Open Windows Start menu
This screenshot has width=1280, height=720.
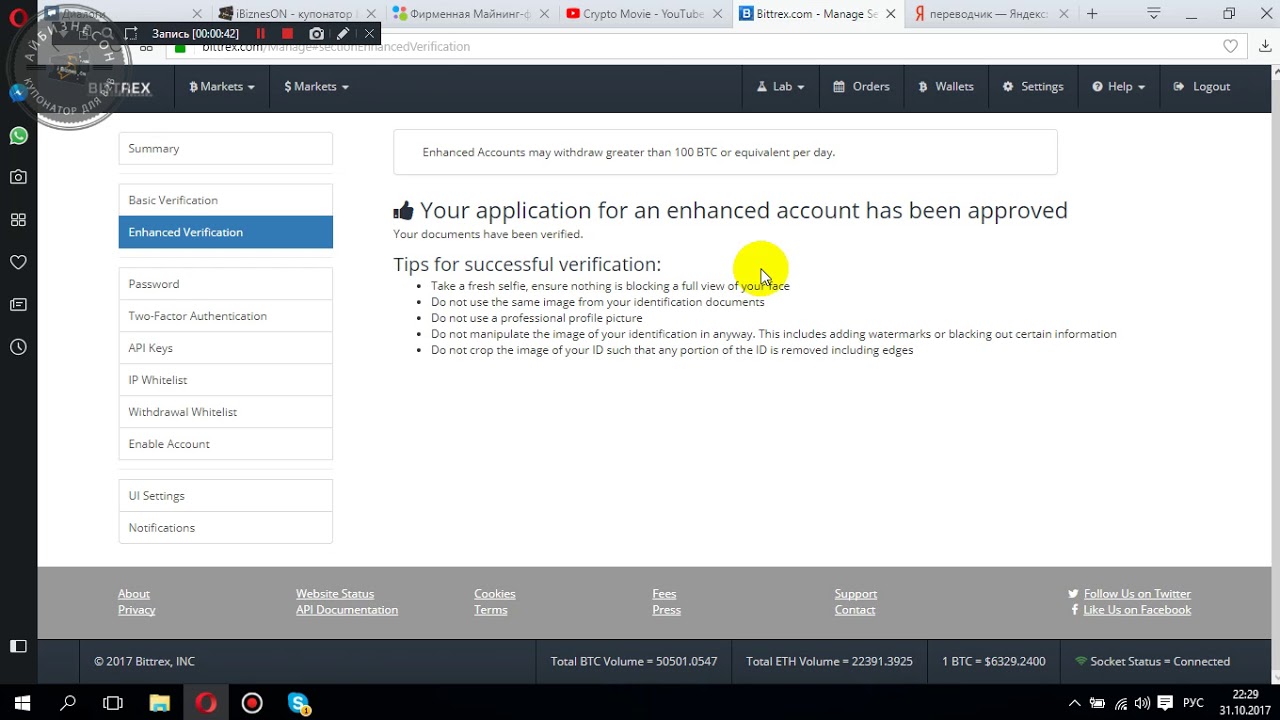click(x=22, y=703)
